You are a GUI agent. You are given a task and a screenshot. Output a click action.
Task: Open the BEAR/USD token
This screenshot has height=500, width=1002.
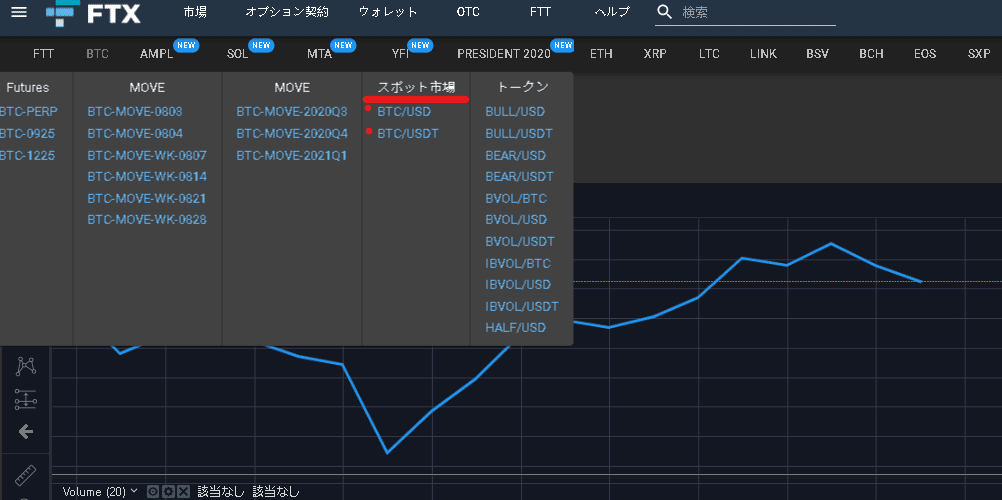click(515, 155)
